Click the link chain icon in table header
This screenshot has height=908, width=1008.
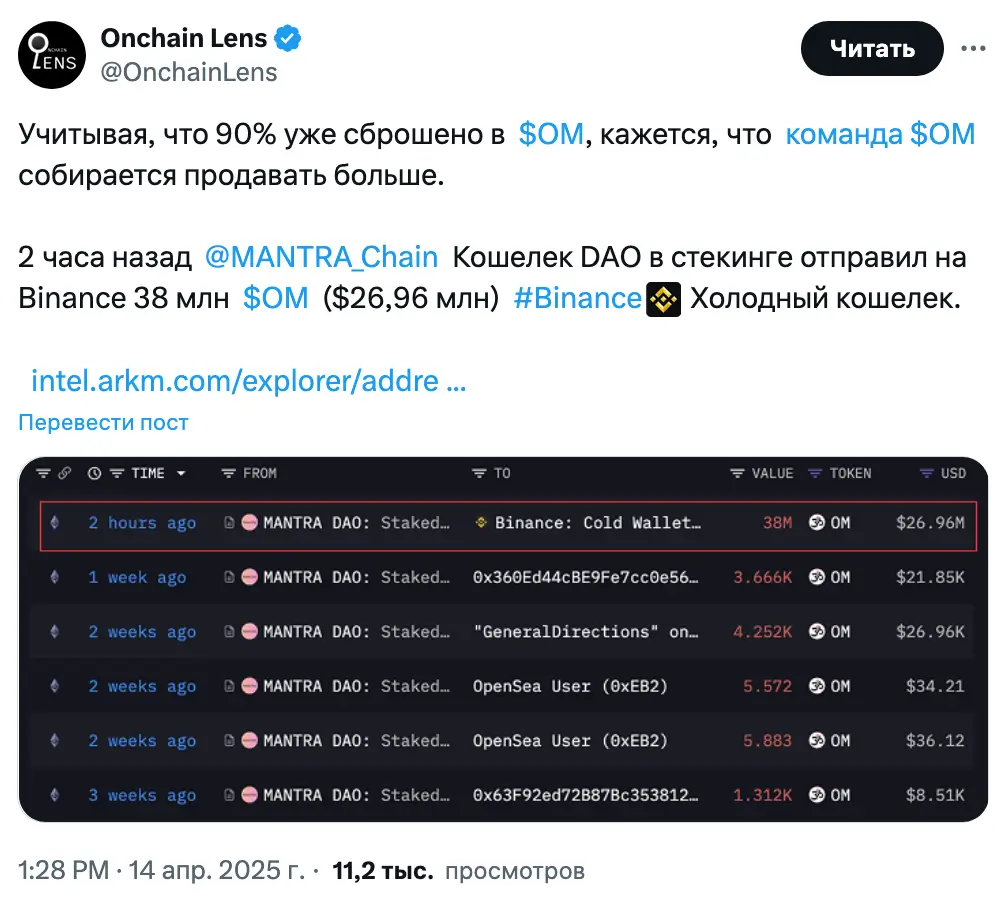click(65, 473)
